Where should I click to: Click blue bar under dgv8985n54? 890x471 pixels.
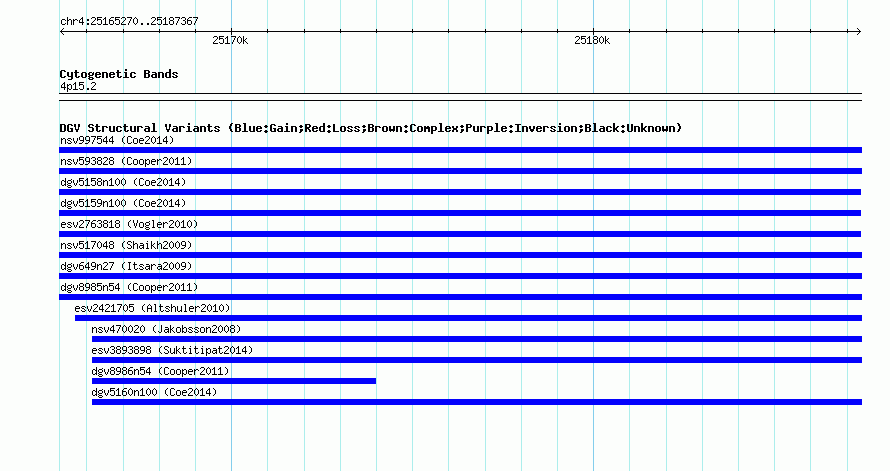[460, 297]
